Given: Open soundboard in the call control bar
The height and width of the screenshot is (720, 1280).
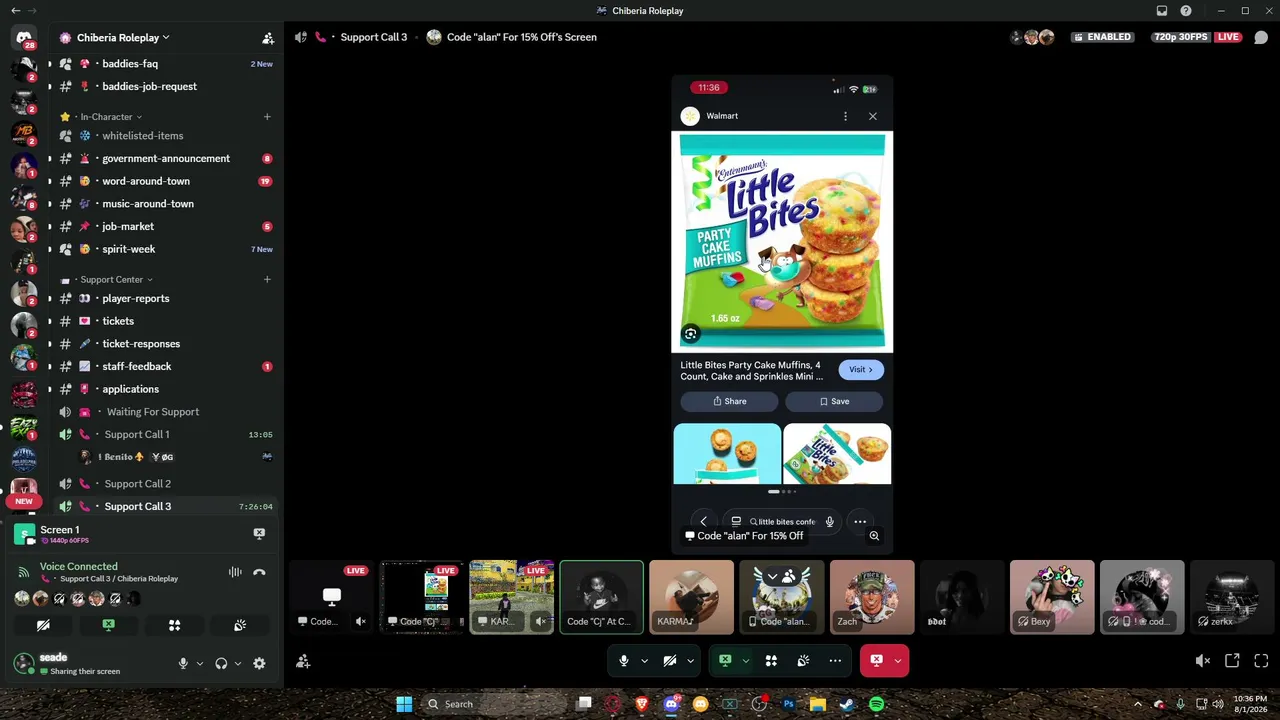Looking at the screenshot, I should tap(803, 661).
